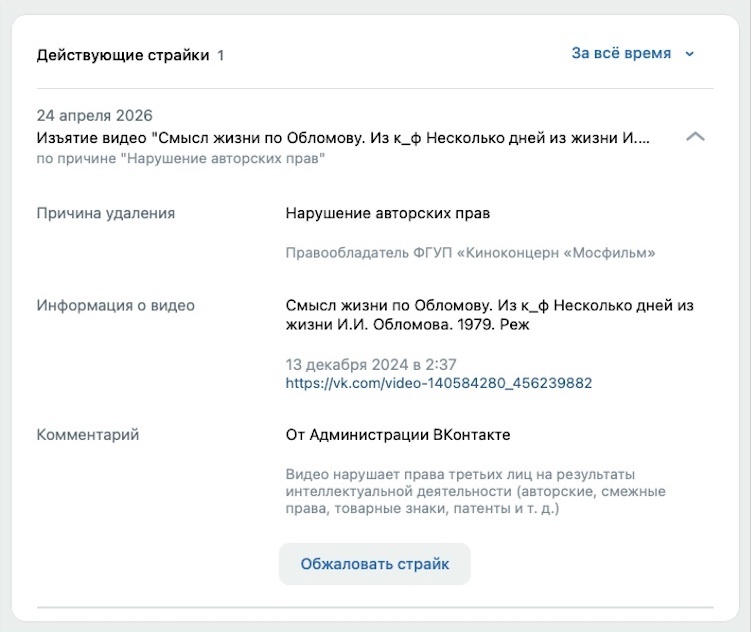Open the vk.com/video-140584280_456239882 link

pos(439,383)
